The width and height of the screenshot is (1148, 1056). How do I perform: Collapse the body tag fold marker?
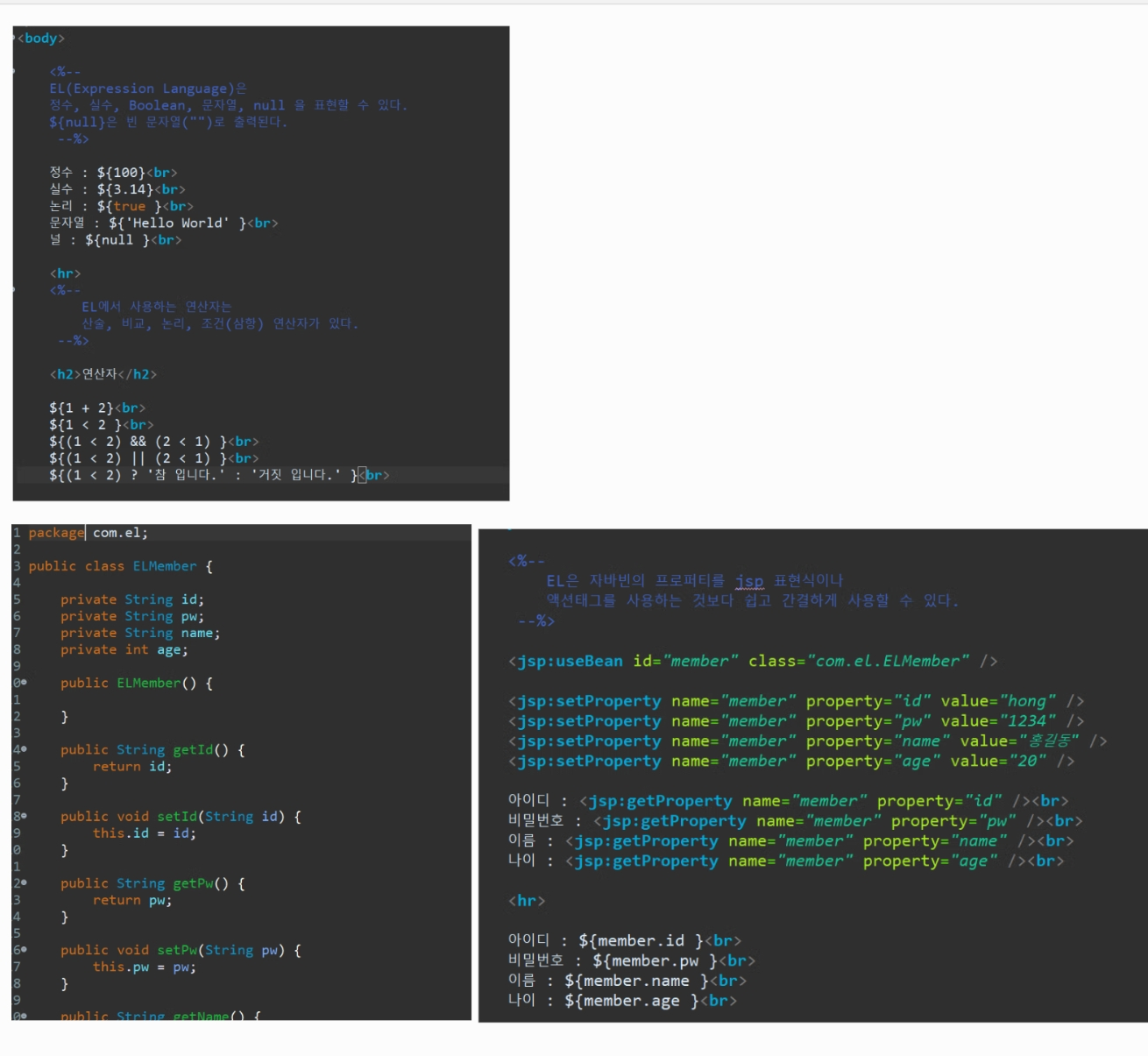click(x=14, y=38)
